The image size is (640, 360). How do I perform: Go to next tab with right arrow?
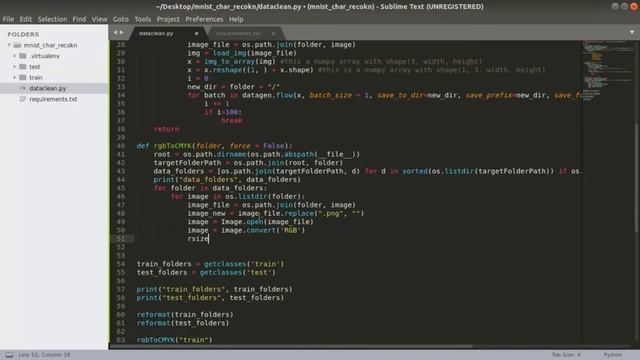(x=122, y=33)
